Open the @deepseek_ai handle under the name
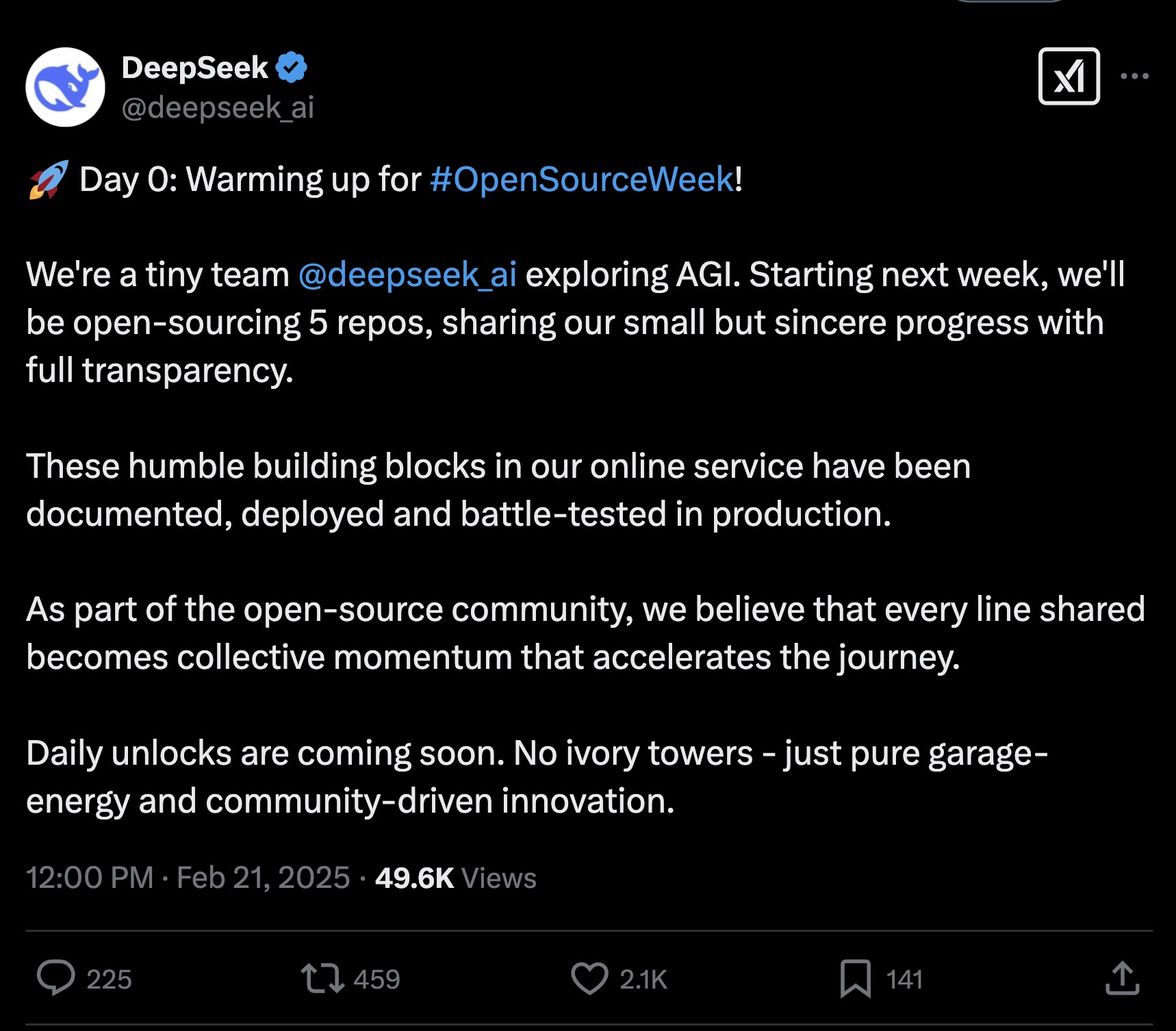Screen dimensions: 1176x1031 point(218,107)
